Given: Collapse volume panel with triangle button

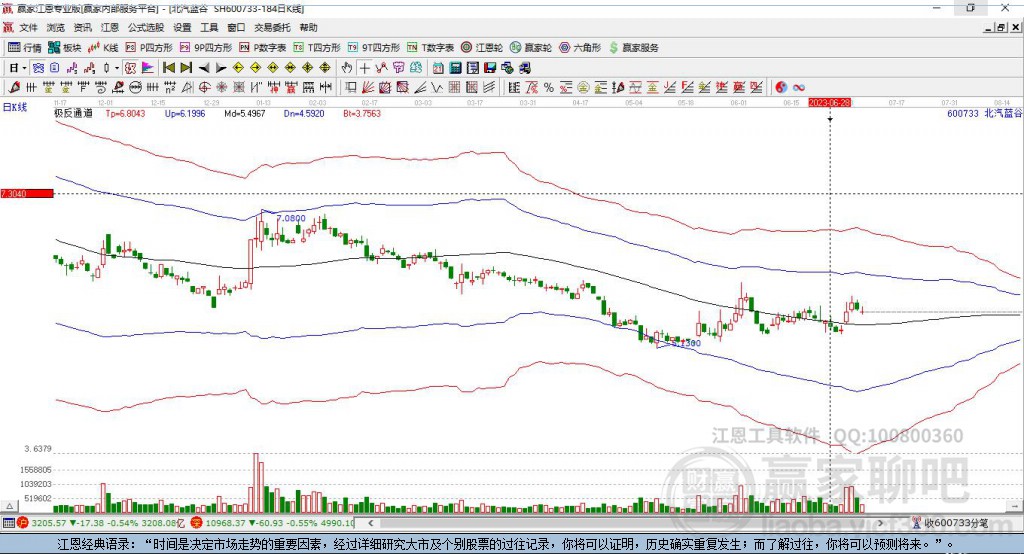Looking at the screenshot, I should point(9,506).
